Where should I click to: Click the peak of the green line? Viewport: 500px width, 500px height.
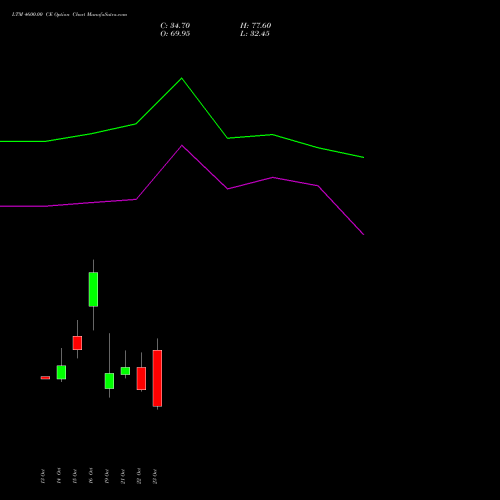click(182, 78)
